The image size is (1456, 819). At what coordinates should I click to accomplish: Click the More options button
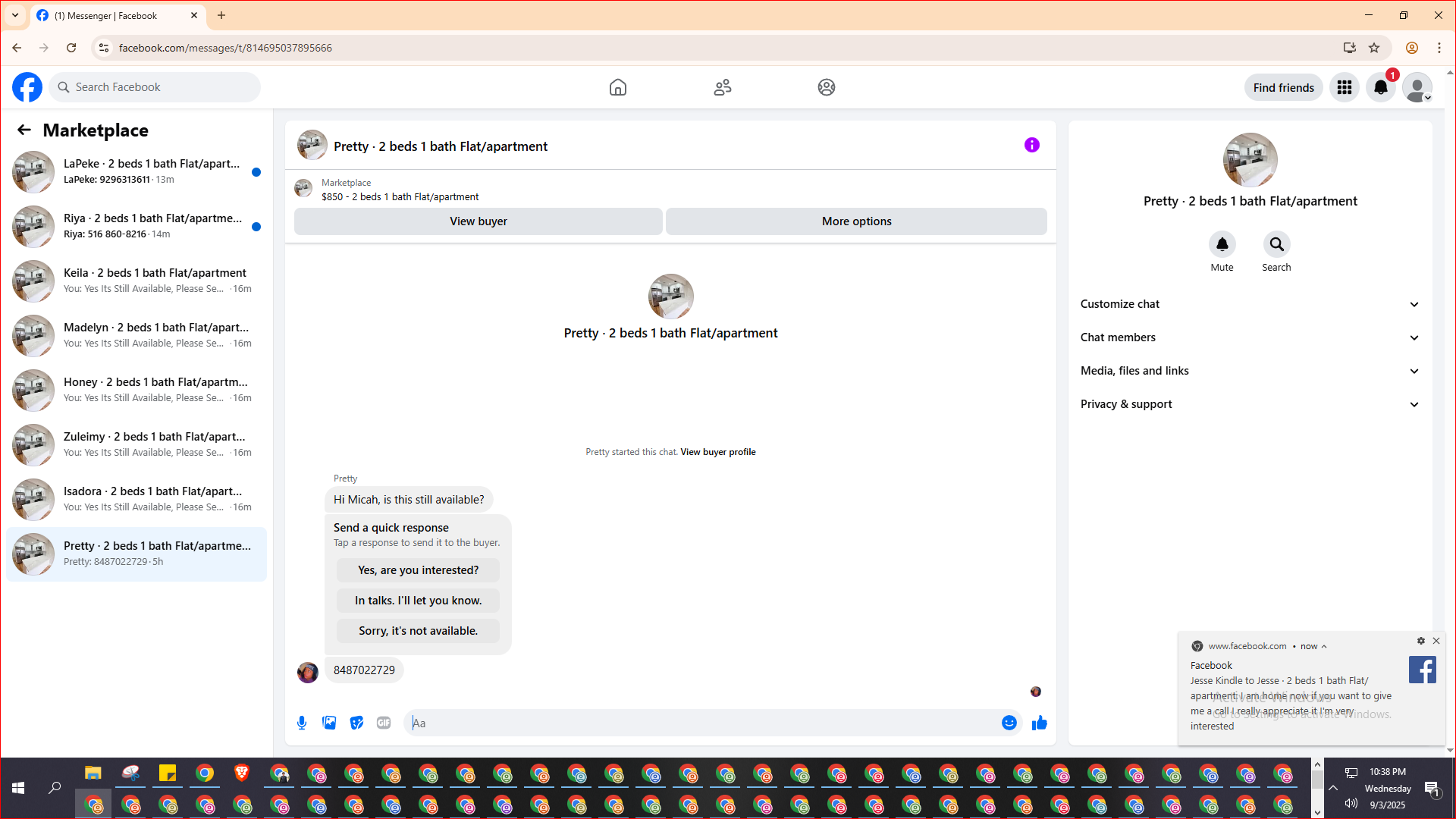point(857,221)
